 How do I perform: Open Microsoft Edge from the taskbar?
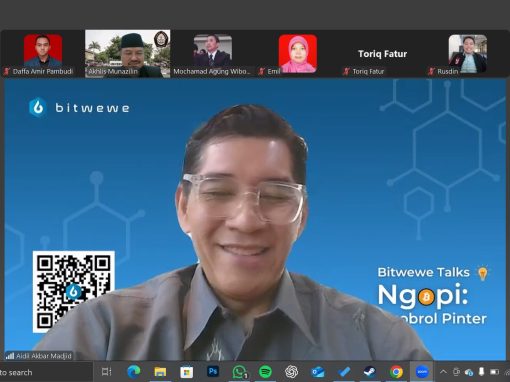[x=134, y=371]
